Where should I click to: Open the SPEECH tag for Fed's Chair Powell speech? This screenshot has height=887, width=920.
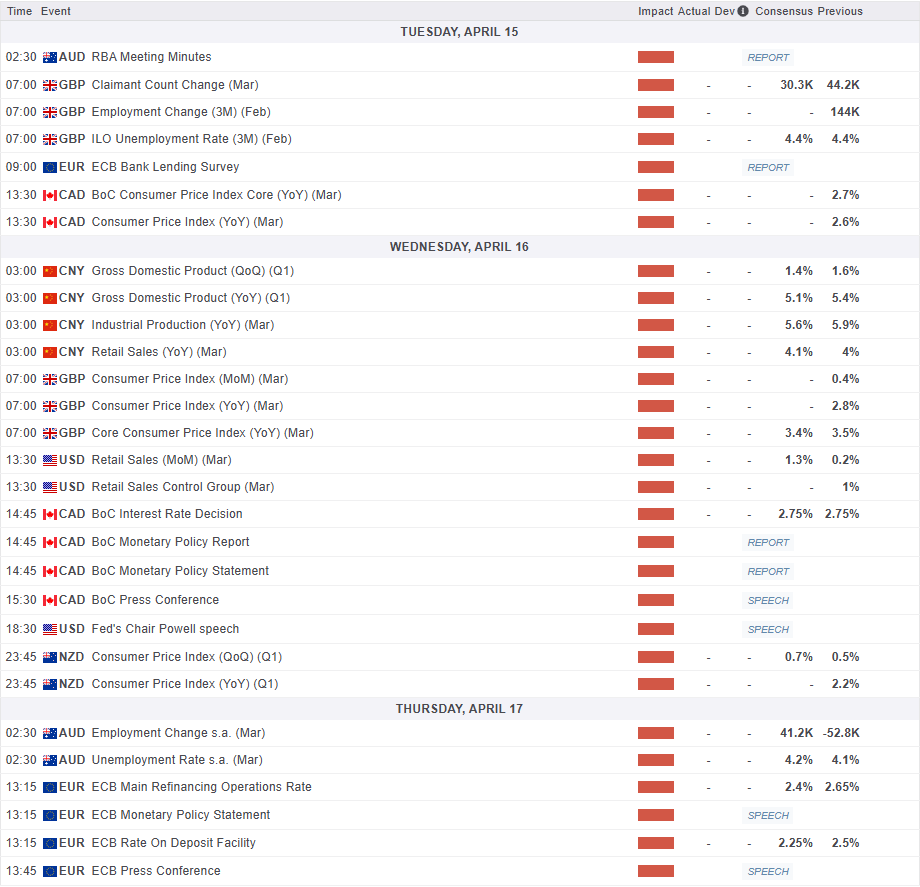pyautogui.click(x=768, y=630)
